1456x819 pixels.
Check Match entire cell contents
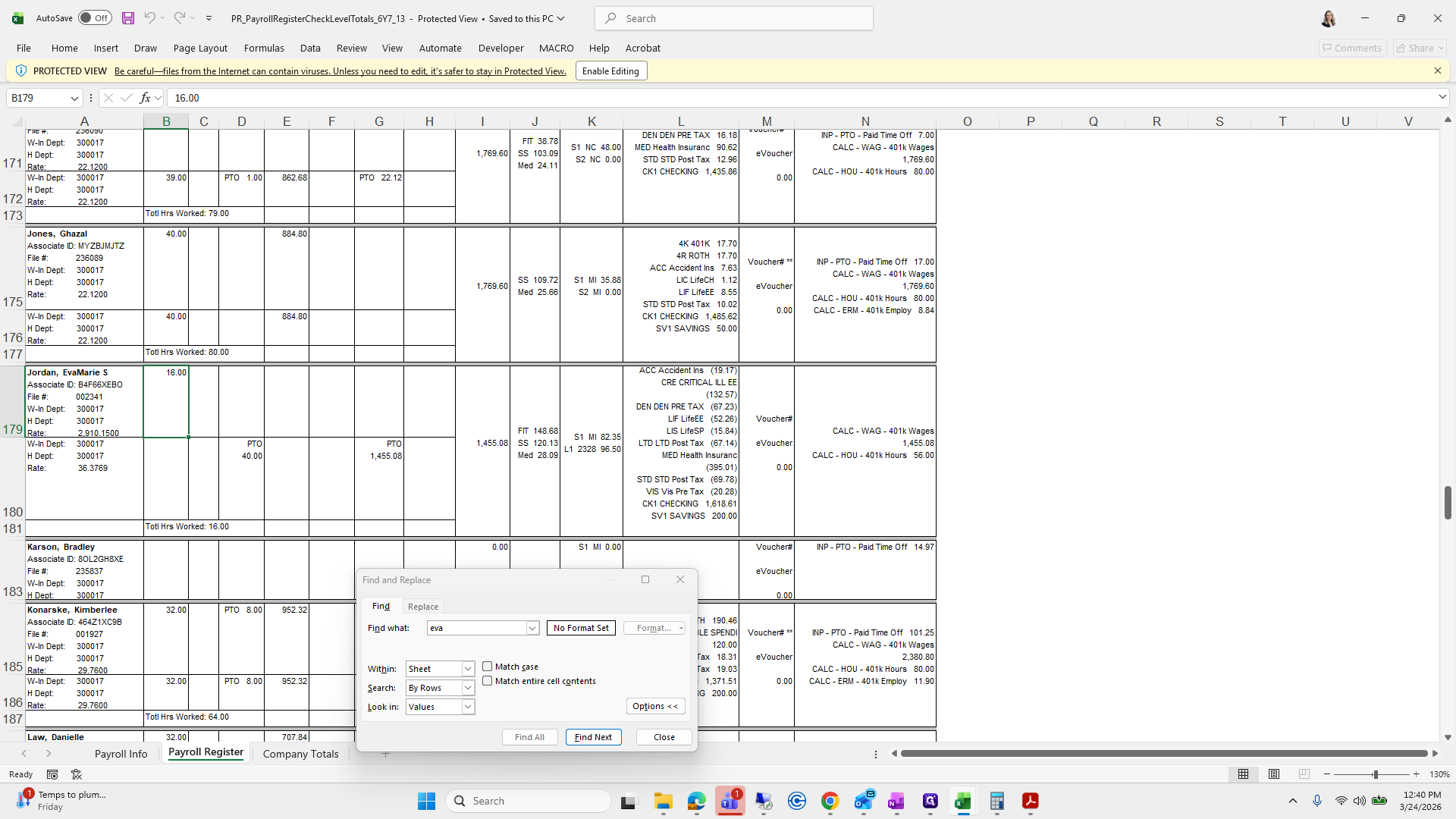tap(488, 681)
